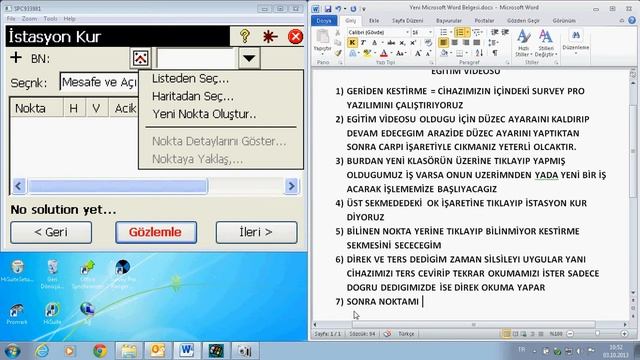Select center alignment paragraph button
Image resolution: width=640 pixels, height=360 pixels.
455,42
